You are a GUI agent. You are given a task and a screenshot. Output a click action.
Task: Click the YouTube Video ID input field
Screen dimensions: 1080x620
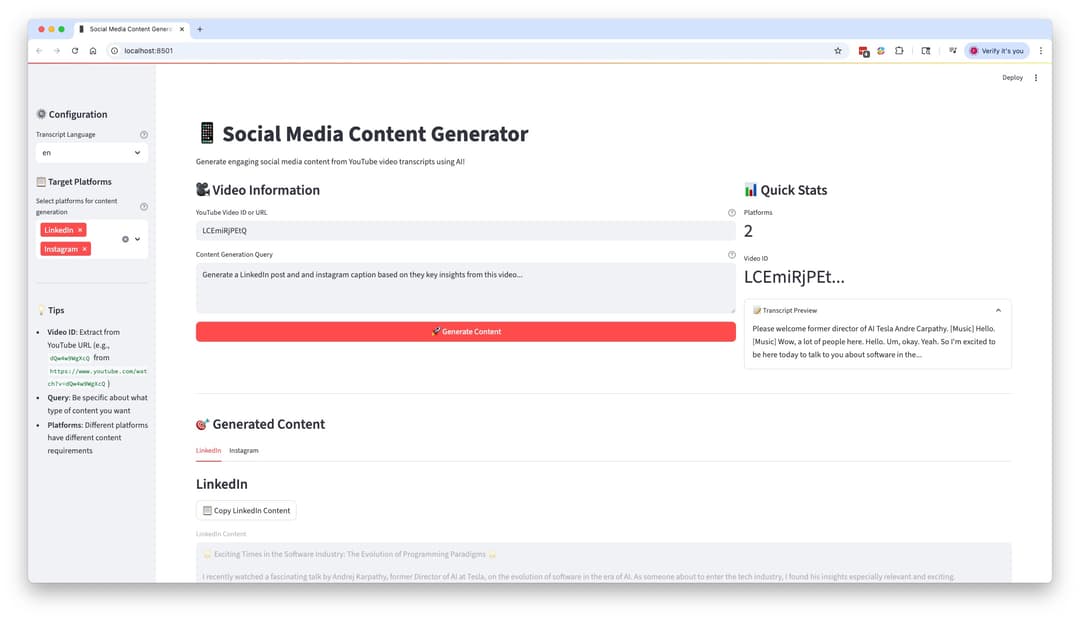[465, 231]
